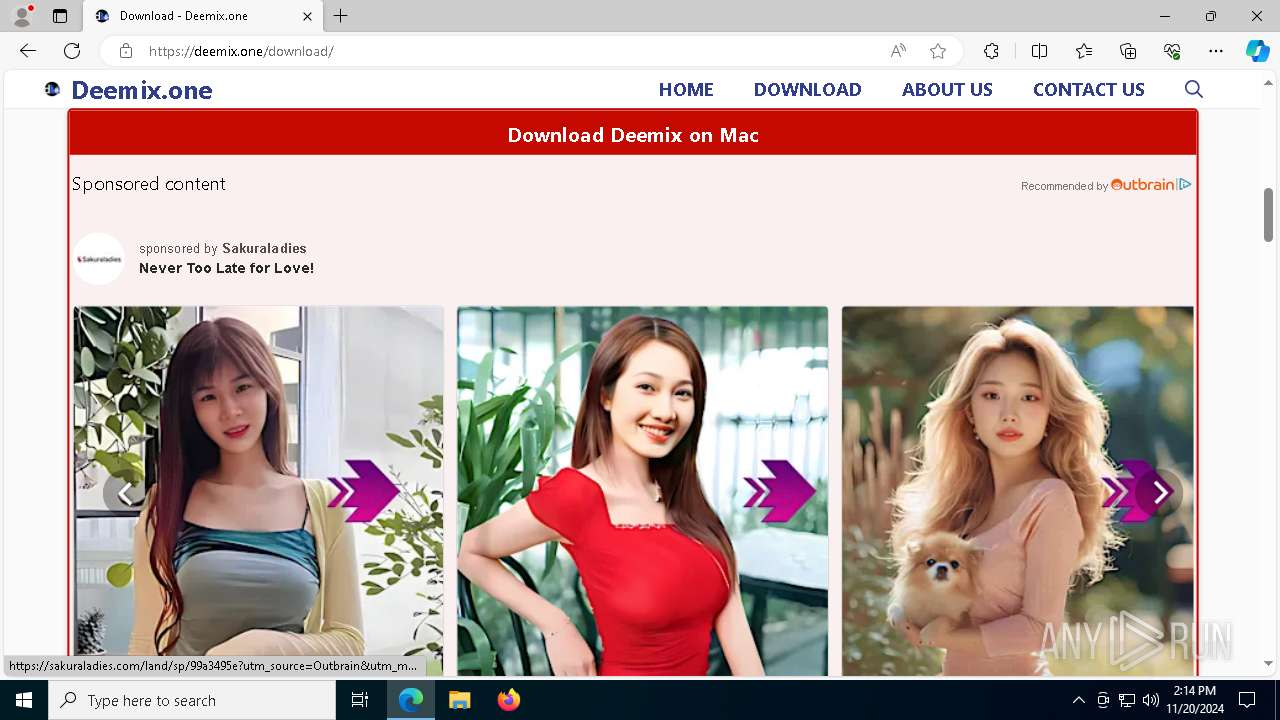Viewport: 1280px width, 720px height.
Task: Click the vertical page scrollbar thumb
Action: click(x=1268, y=214)
